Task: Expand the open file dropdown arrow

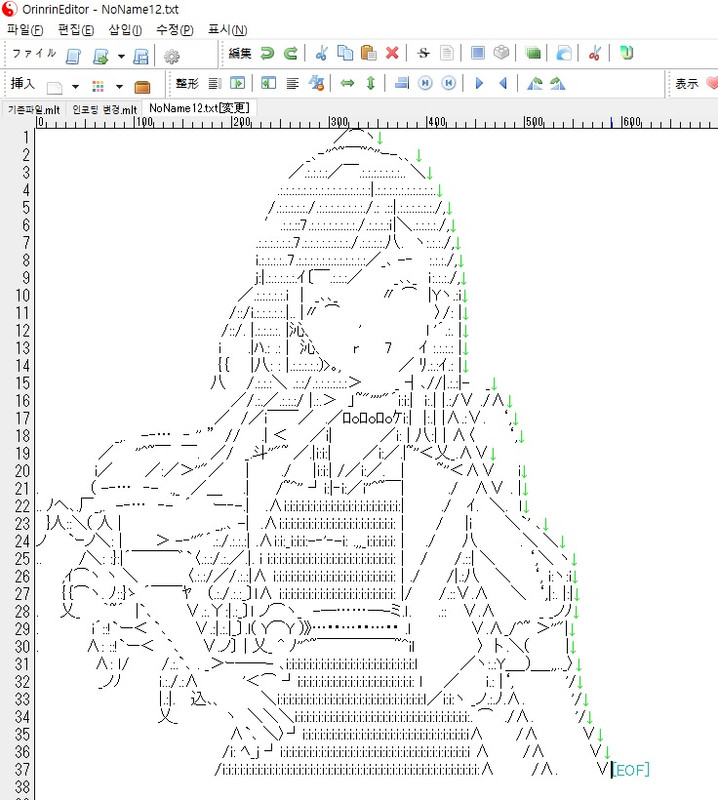Action: pos(121,56)
